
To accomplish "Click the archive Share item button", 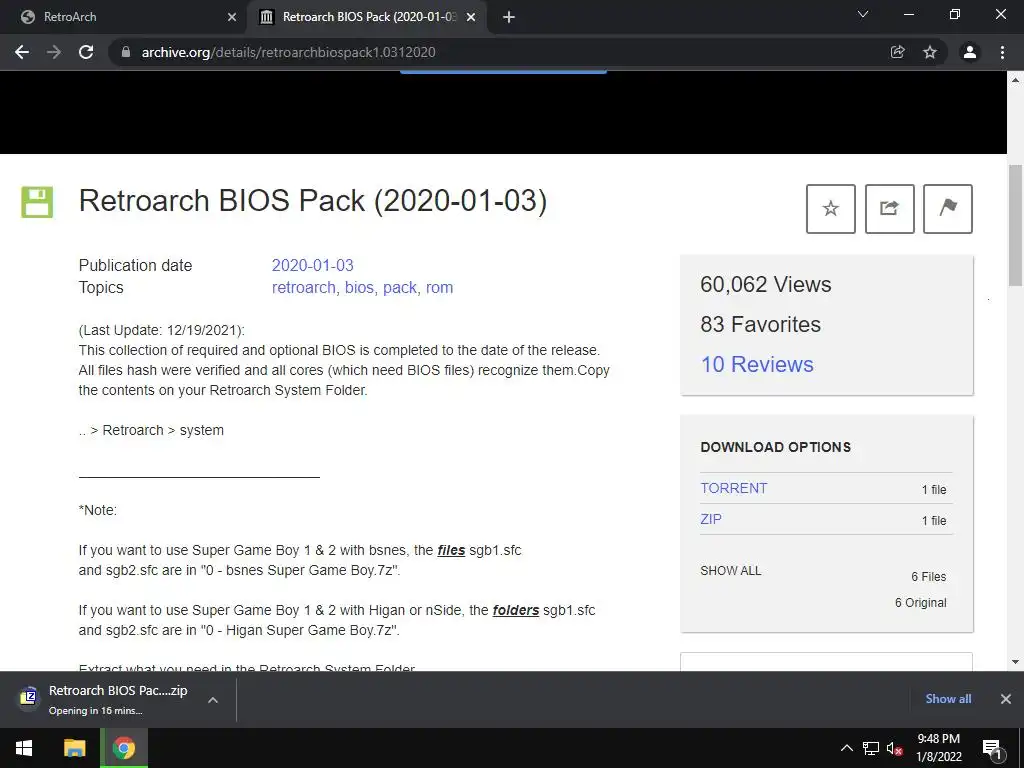I will (889, 209).
